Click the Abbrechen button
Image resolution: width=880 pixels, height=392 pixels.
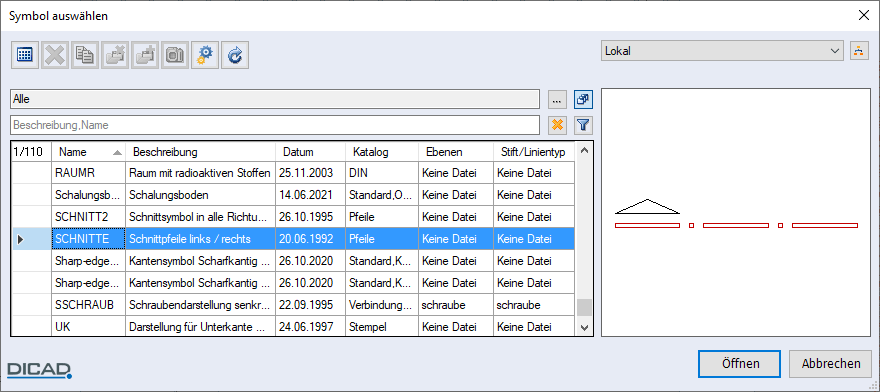(x=831, y=364)
